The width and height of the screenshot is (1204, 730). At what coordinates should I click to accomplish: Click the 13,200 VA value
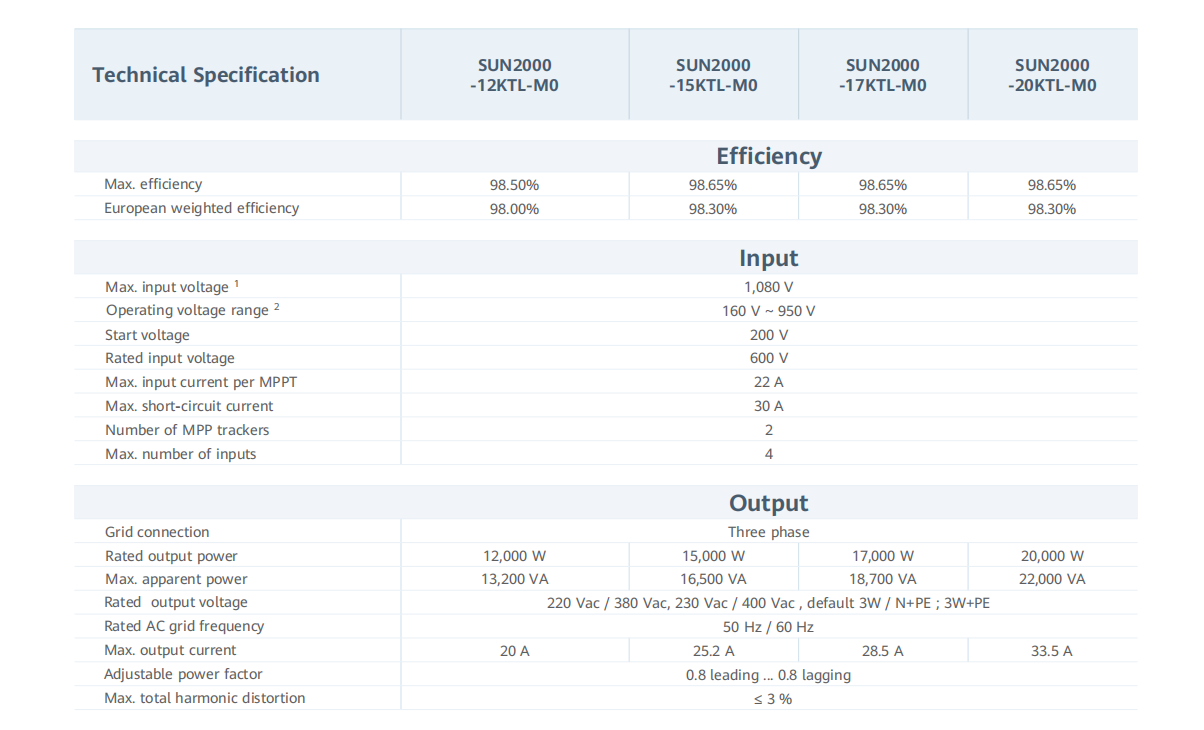tap(514, 579)
